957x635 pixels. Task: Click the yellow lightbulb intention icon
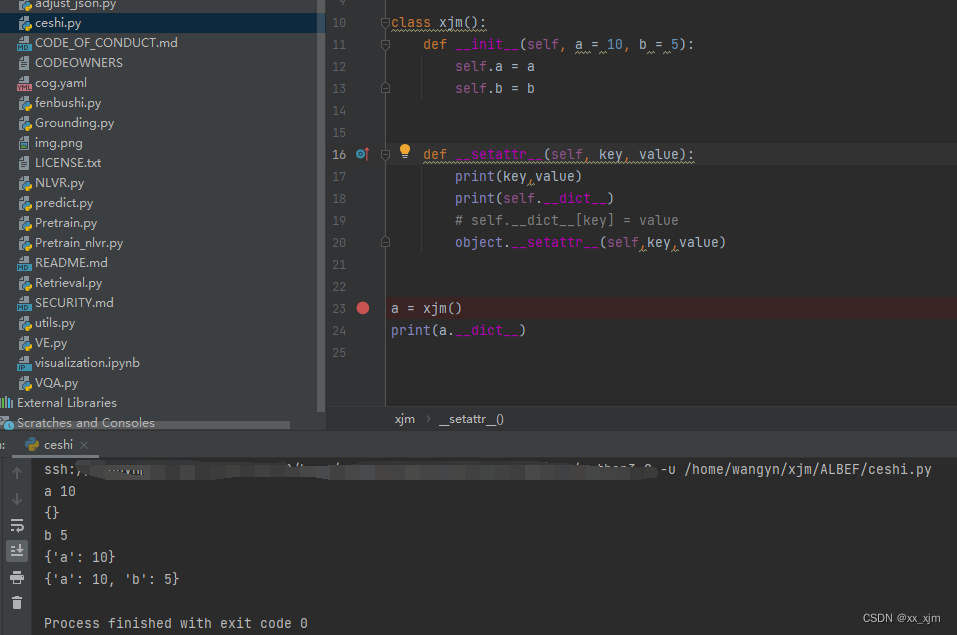pyautogui.click(x=405, y=152)
